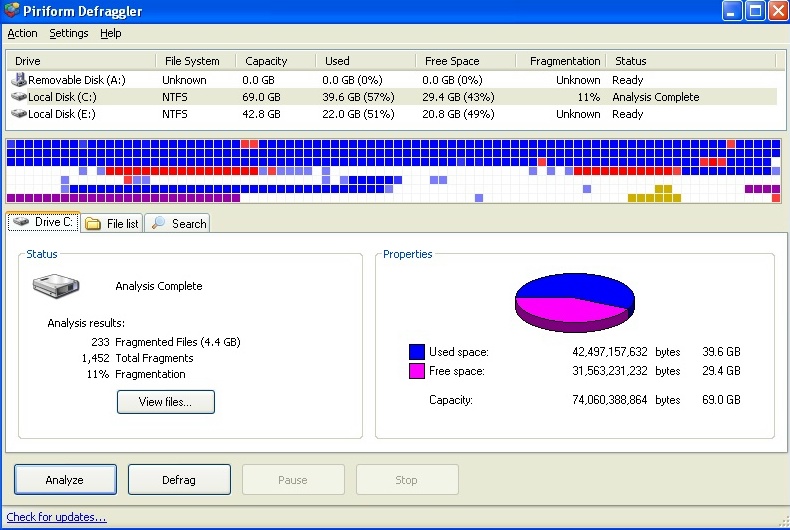The width and height of the screenshot is (790, 530).
Task: Sort by the Used column header
Action: [366, 61]
